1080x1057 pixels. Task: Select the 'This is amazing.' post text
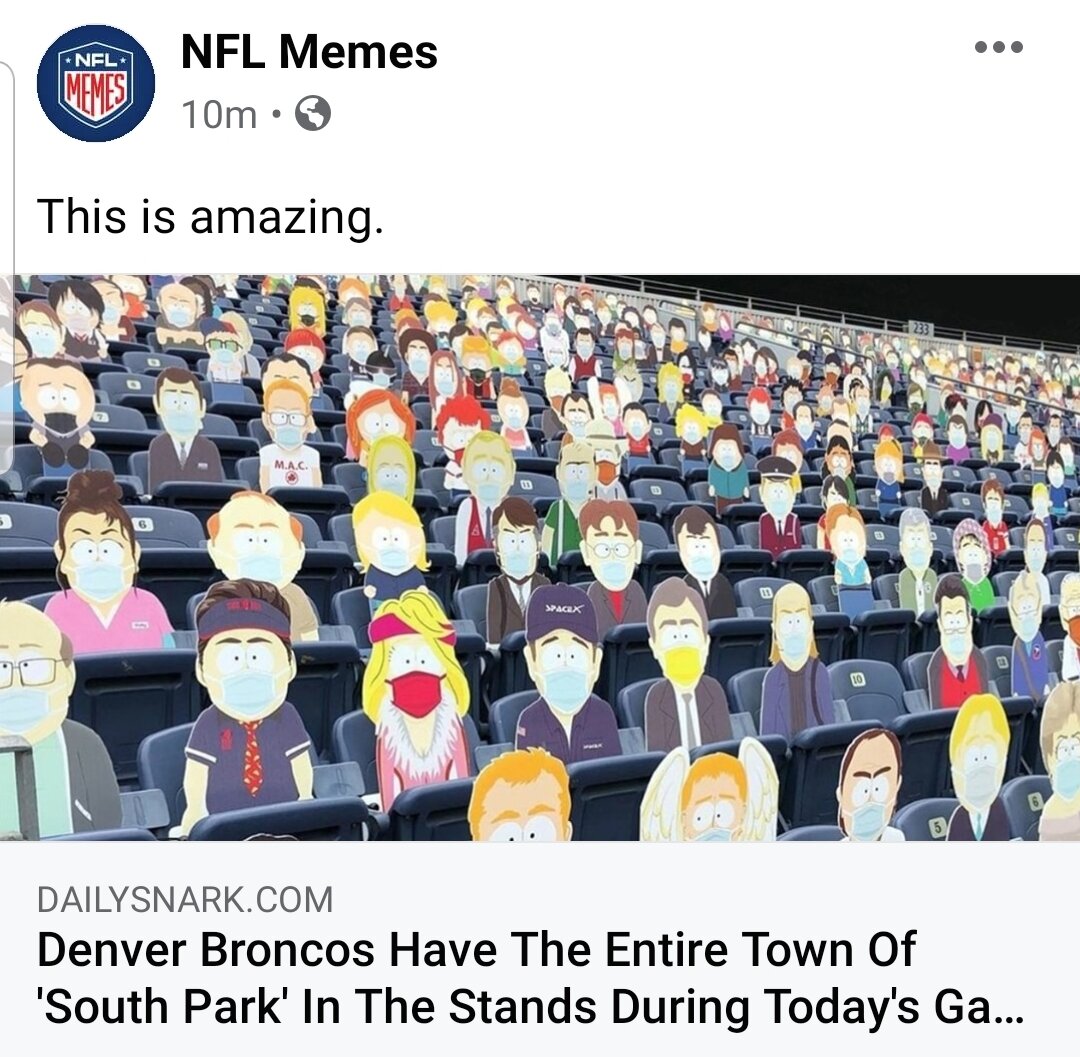210,216
